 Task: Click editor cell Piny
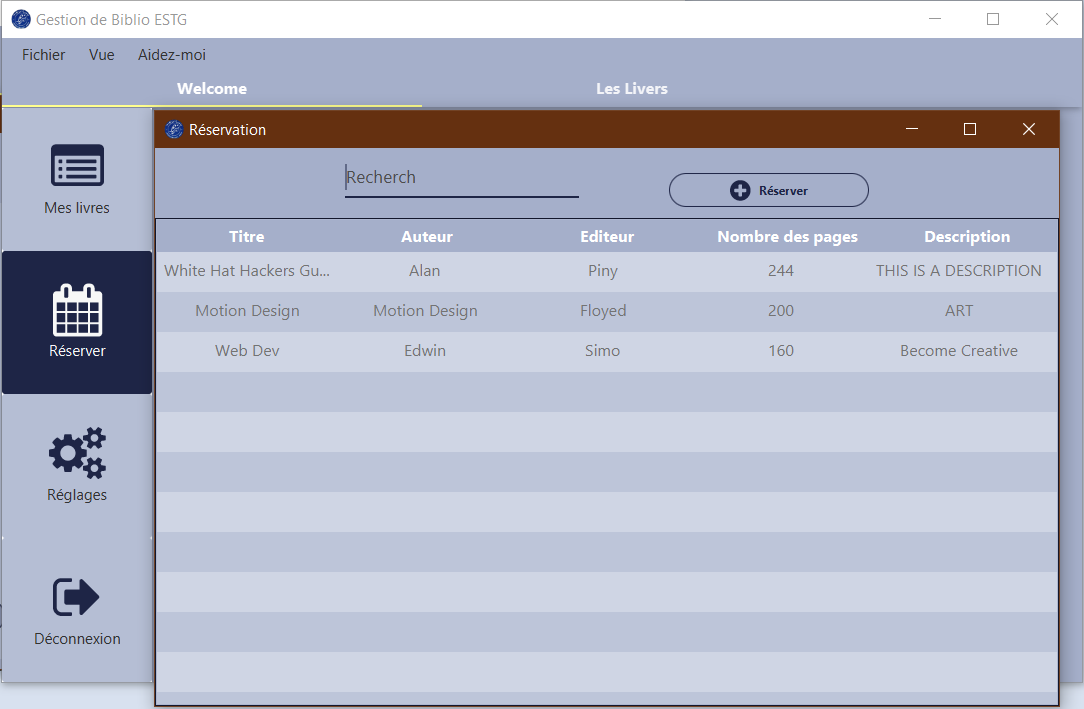point(603,271)
